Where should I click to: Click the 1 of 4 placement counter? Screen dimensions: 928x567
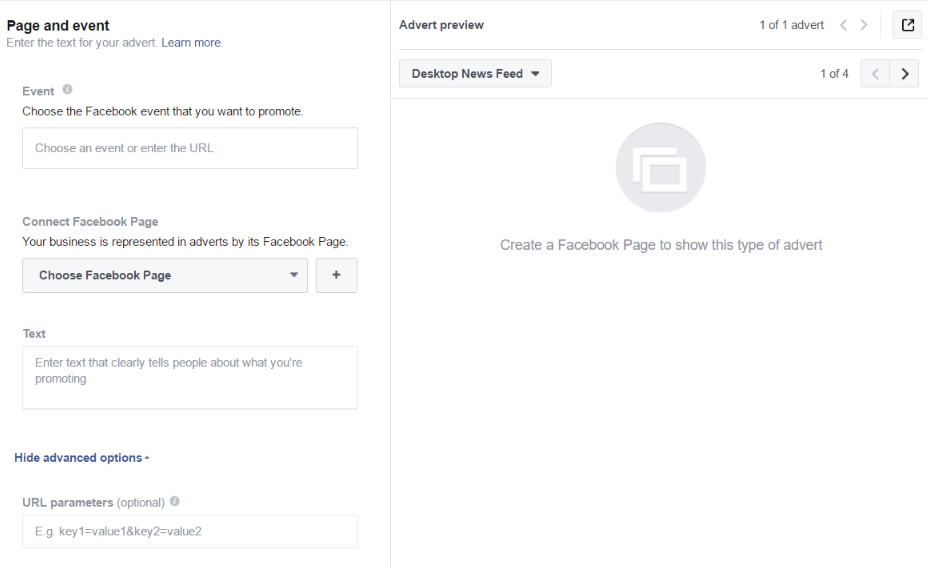tap(834, 74)
